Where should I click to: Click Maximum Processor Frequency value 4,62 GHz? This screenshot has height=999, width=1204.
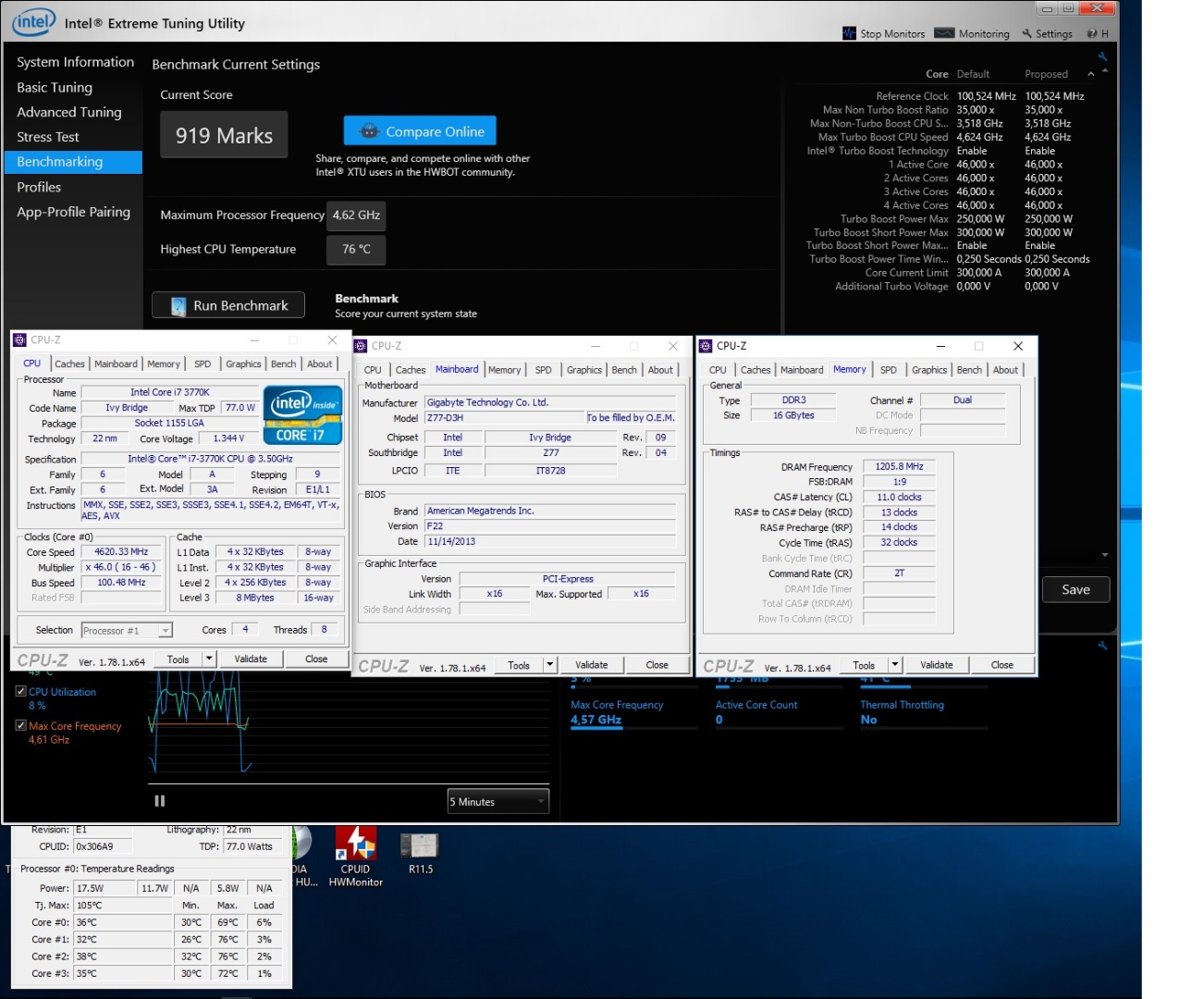(357, 215)
